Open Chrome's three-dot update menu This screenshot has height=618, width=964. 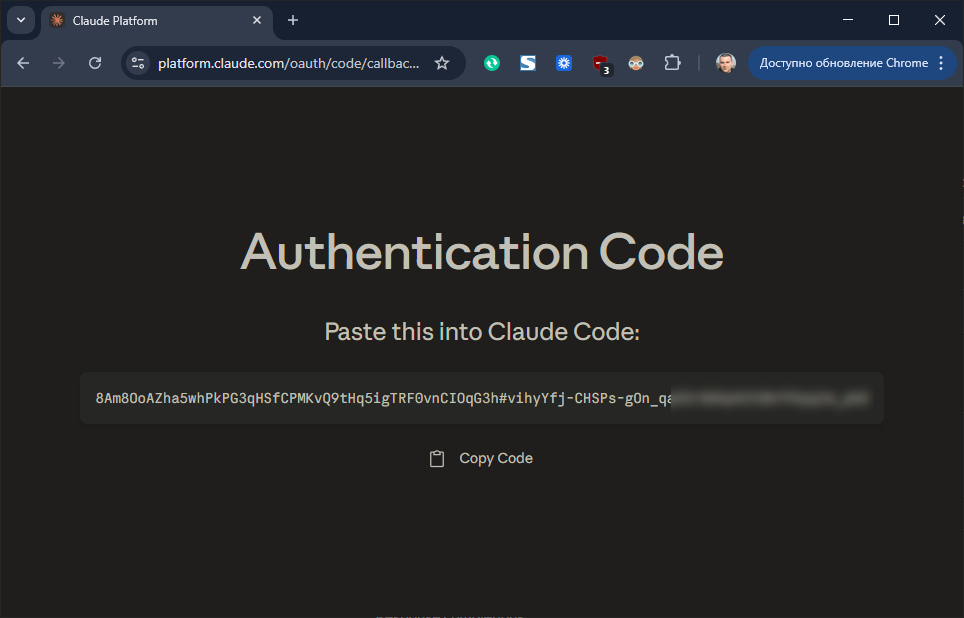941,62
